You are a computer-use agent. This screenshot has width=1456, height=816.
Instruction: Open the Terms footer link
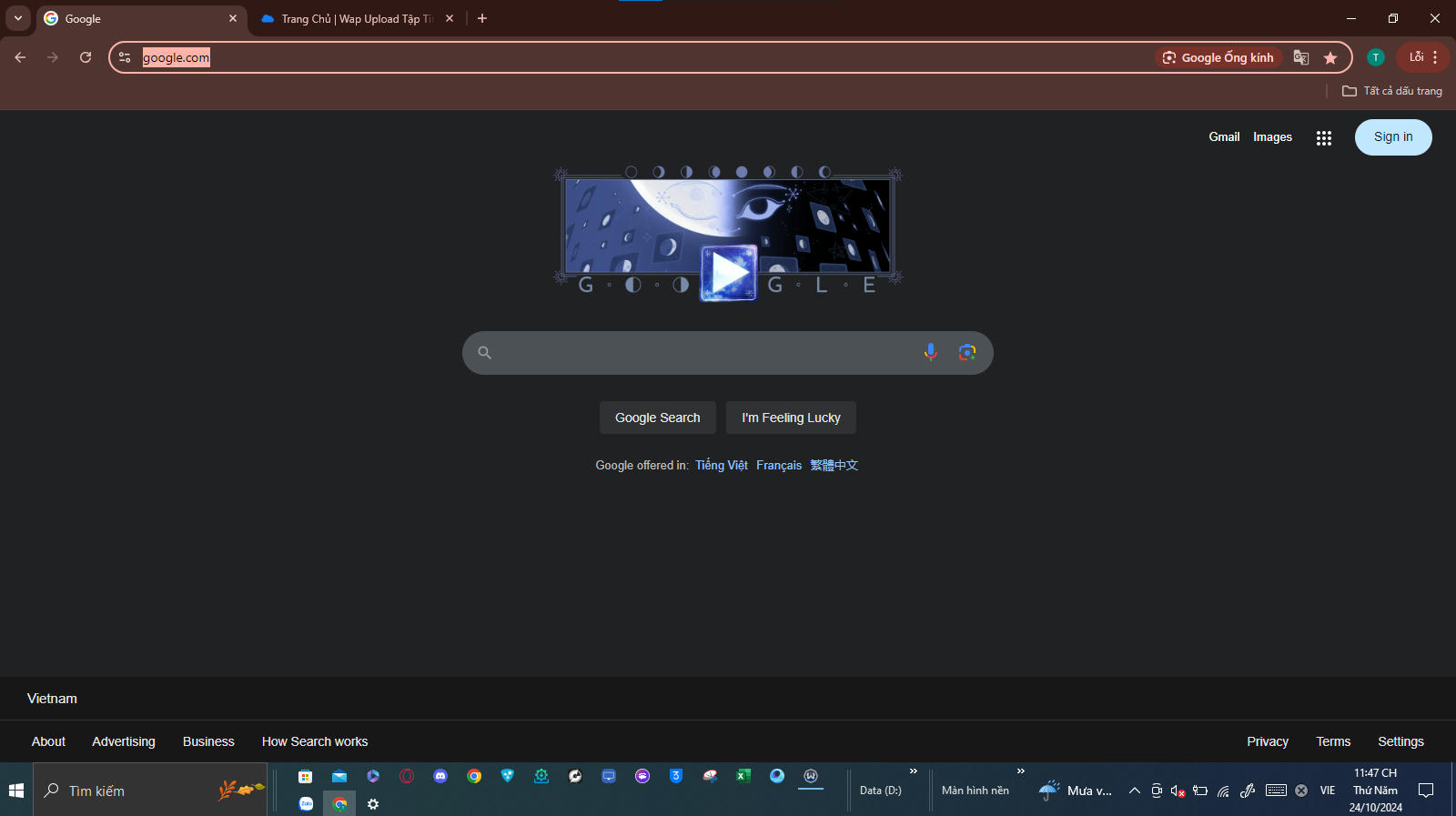click(1333, 741)
